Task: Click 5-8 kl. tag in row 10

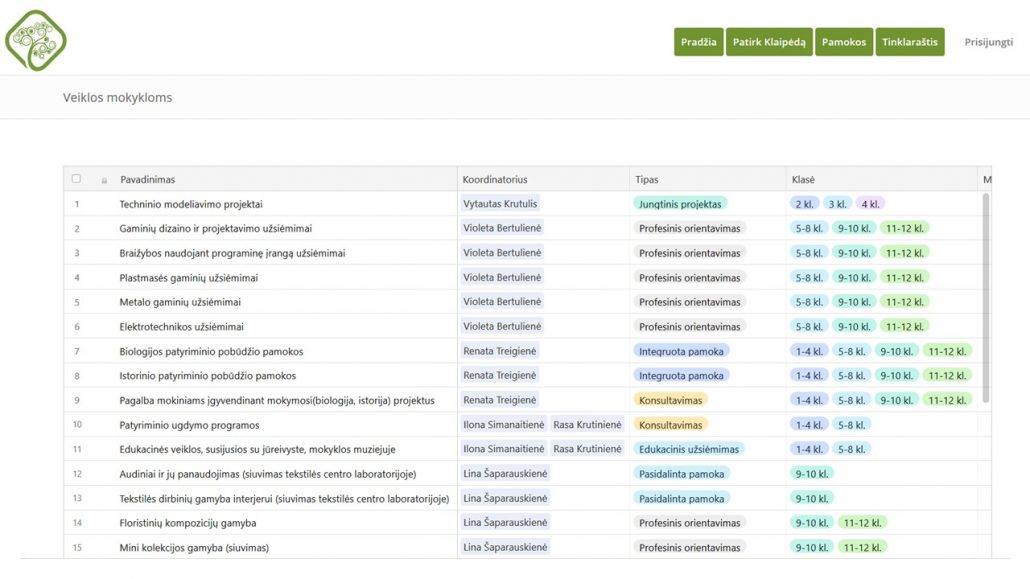Action: click(851, 425)
